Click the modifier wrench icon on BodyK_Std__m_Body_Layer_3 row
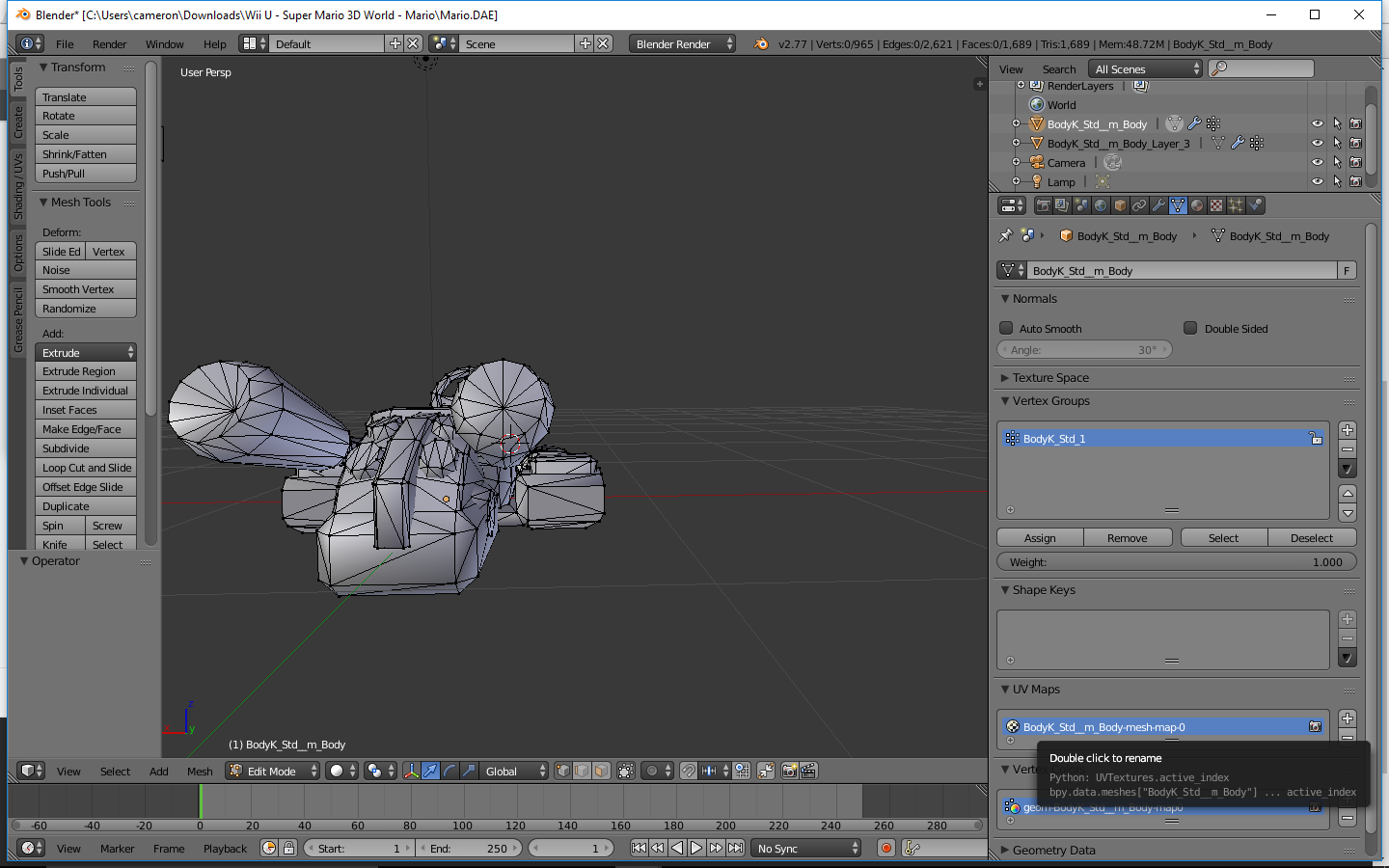The height and width of the screenshot is (868, 1389). pos(1238,143)
